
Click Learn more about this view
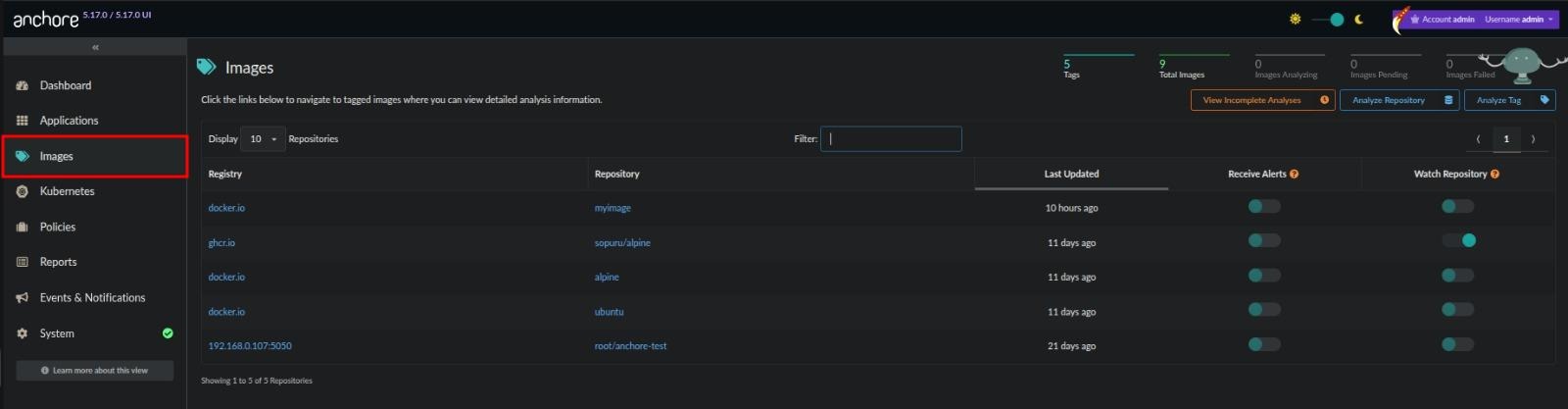pos(95,371)
